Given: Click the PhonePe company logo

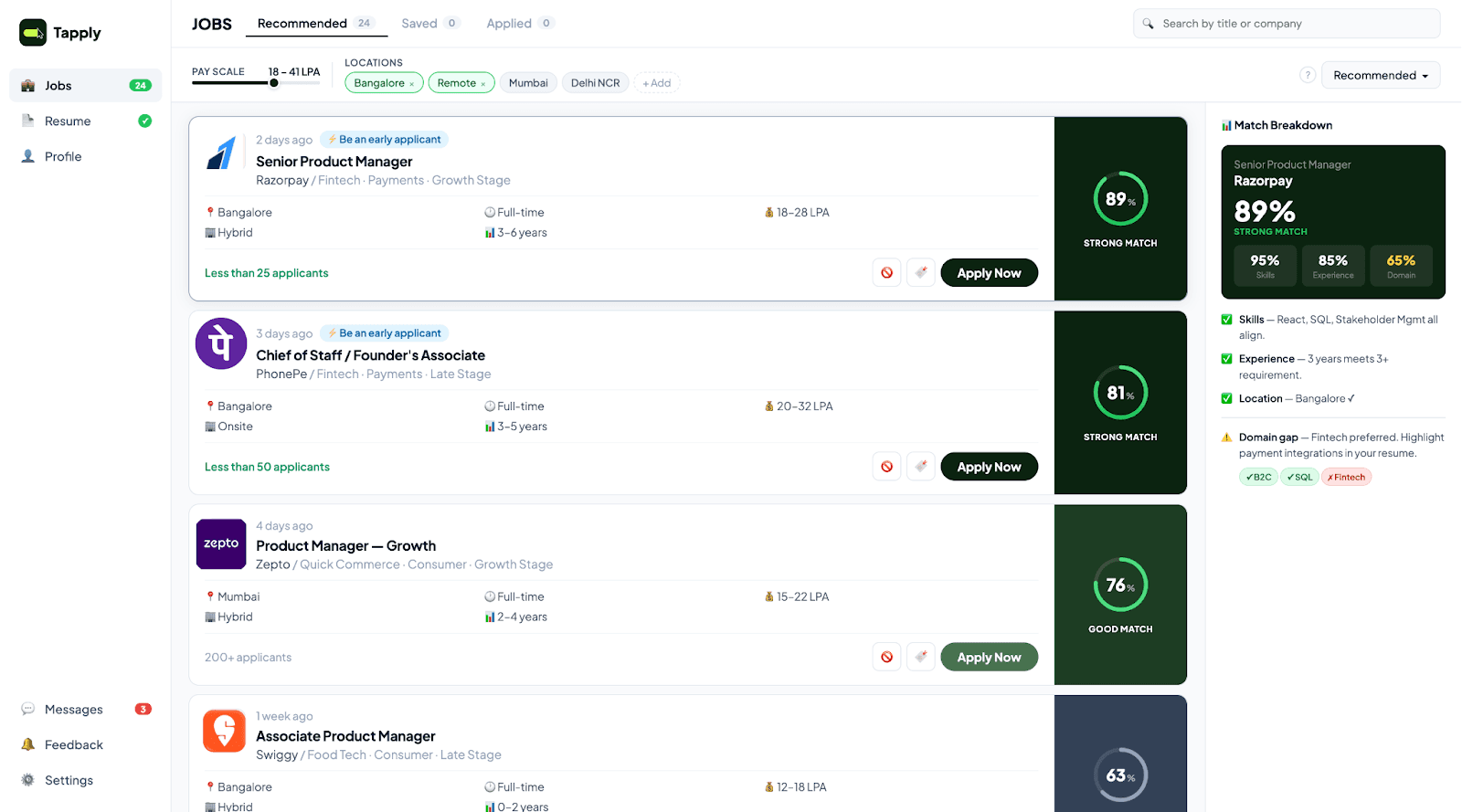Looking at the screenshot, I should pos(221,344).
